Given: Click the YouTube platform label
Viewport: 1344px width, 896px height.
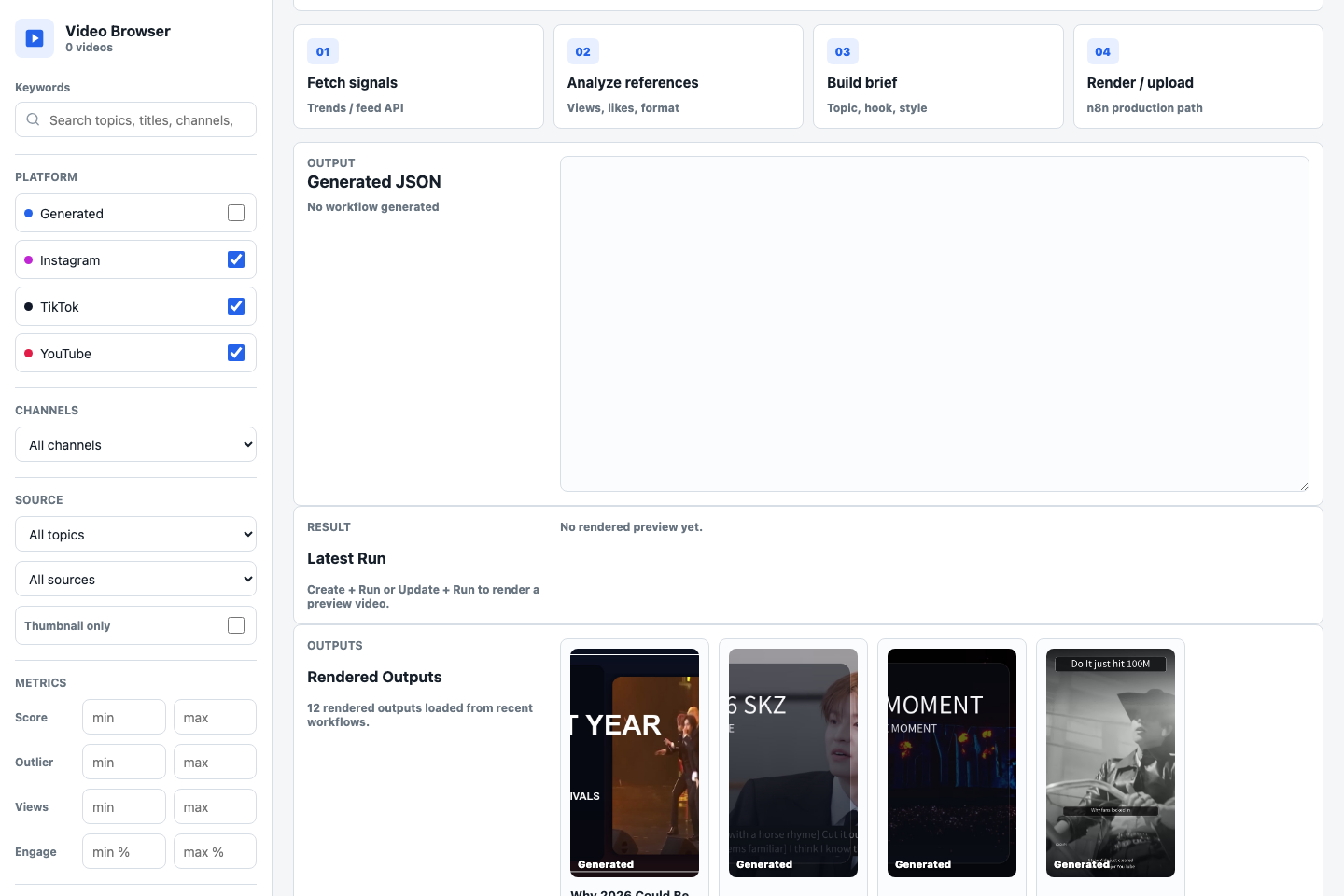Looking at the screenshot, I should [x=65, y=354].
